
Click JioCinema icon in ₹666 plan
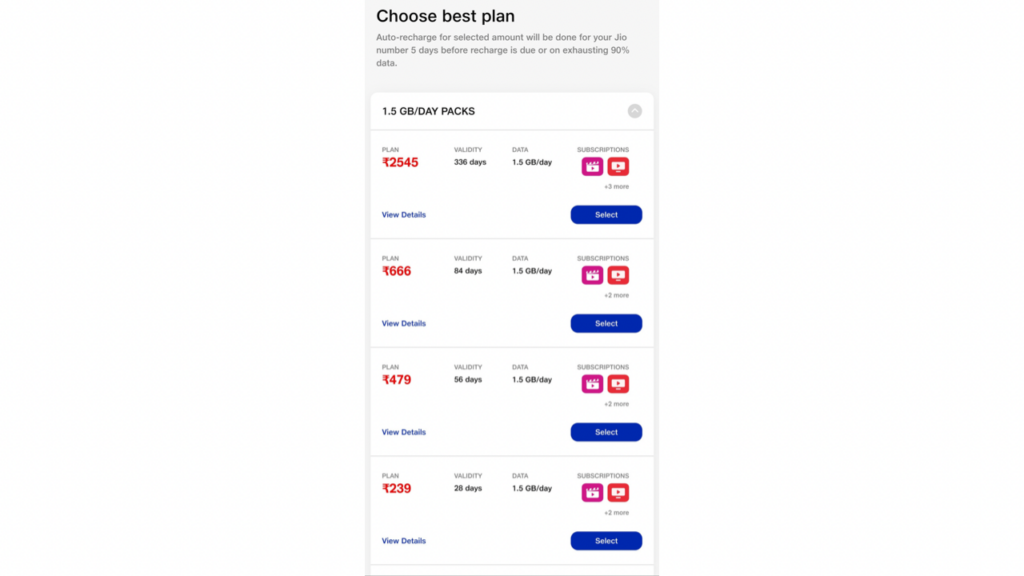(592, 275)
